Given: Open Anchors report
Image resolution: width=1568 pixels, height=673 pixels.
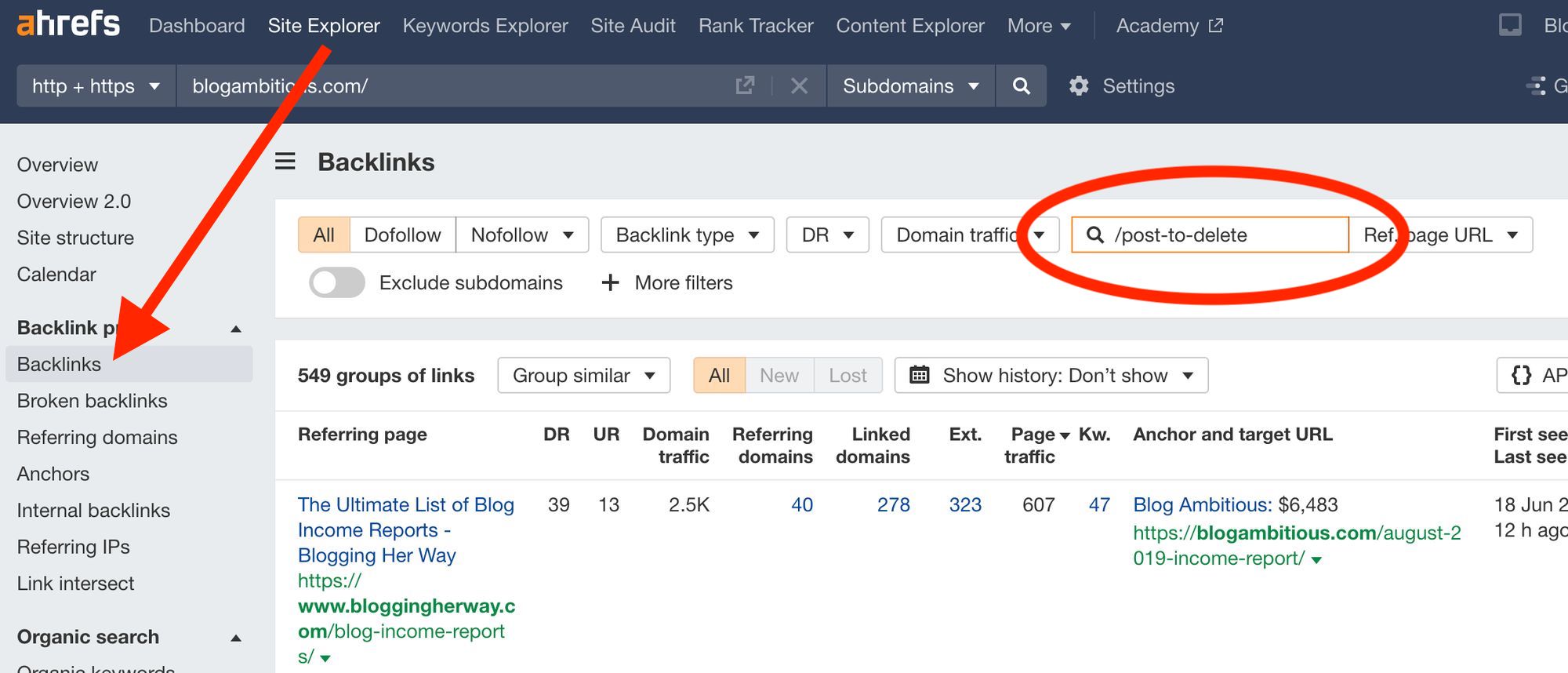Looking at the screenshot, I should [x=53, y=474].
